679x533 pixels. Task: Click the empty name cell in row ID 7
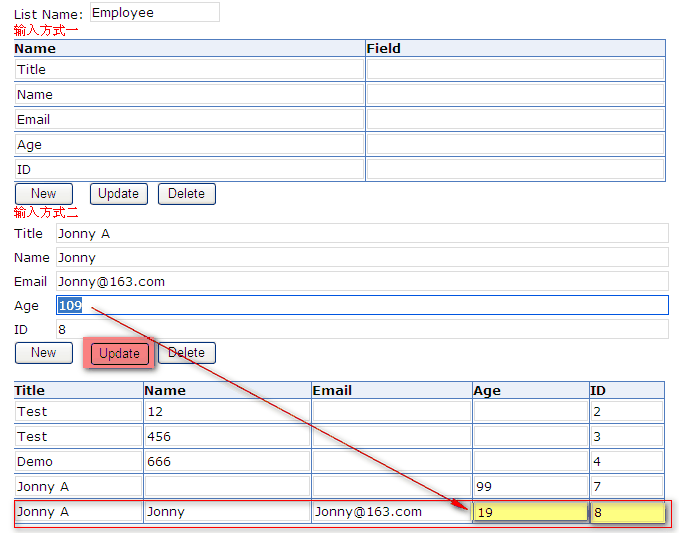(x=227, y=487)
